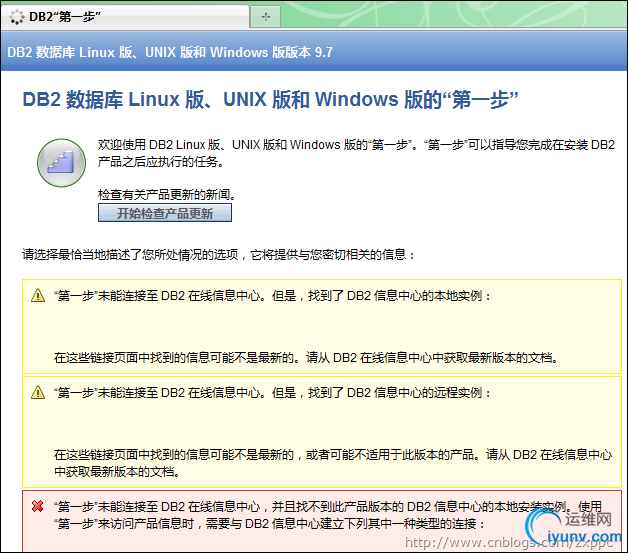Image resolution: width=628 pixels, height=553 pixels.
Task: Open a new tab with the plus button
Action: click(266, 17)
